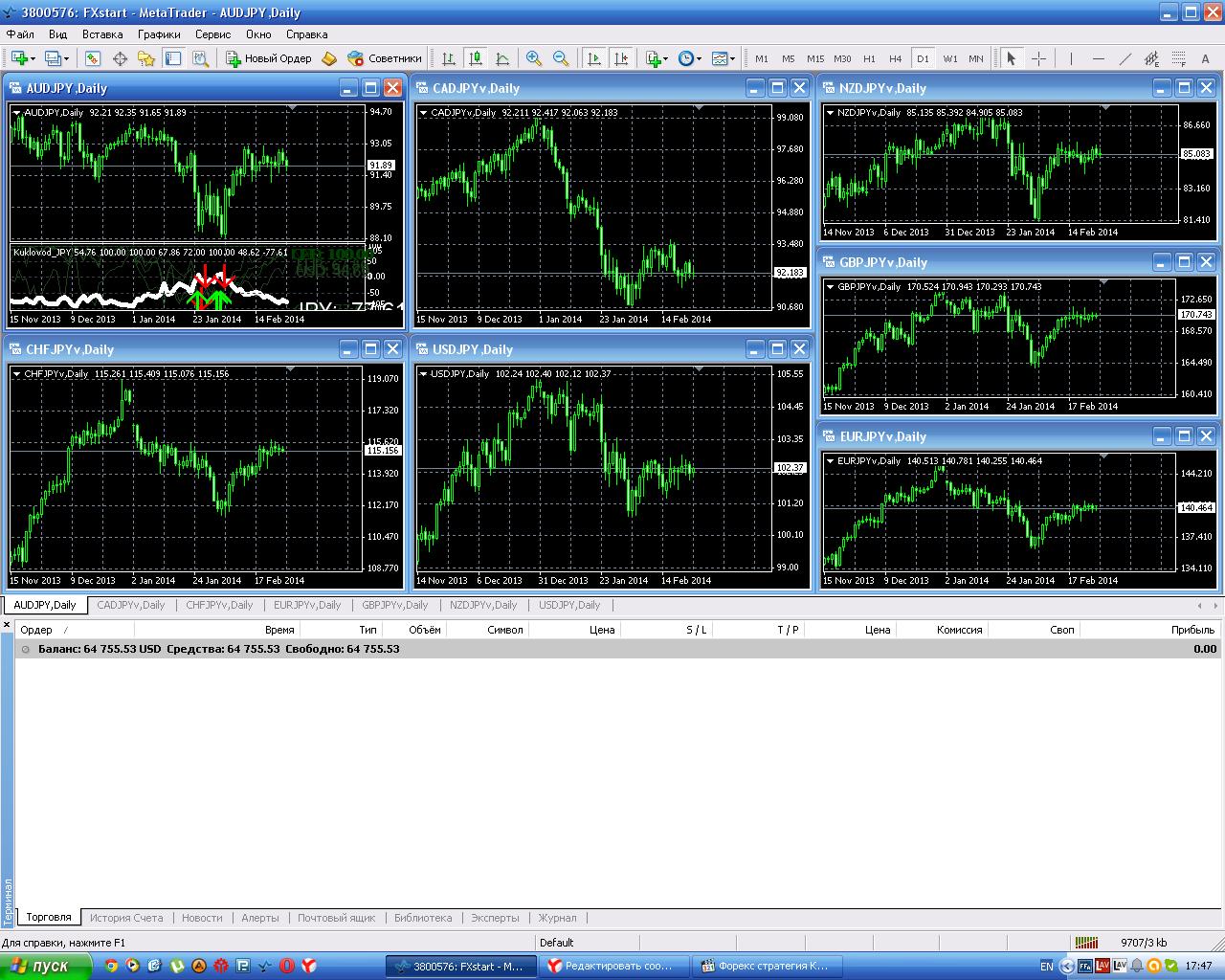Select the H4 timeframe button

tap(896, 58)
